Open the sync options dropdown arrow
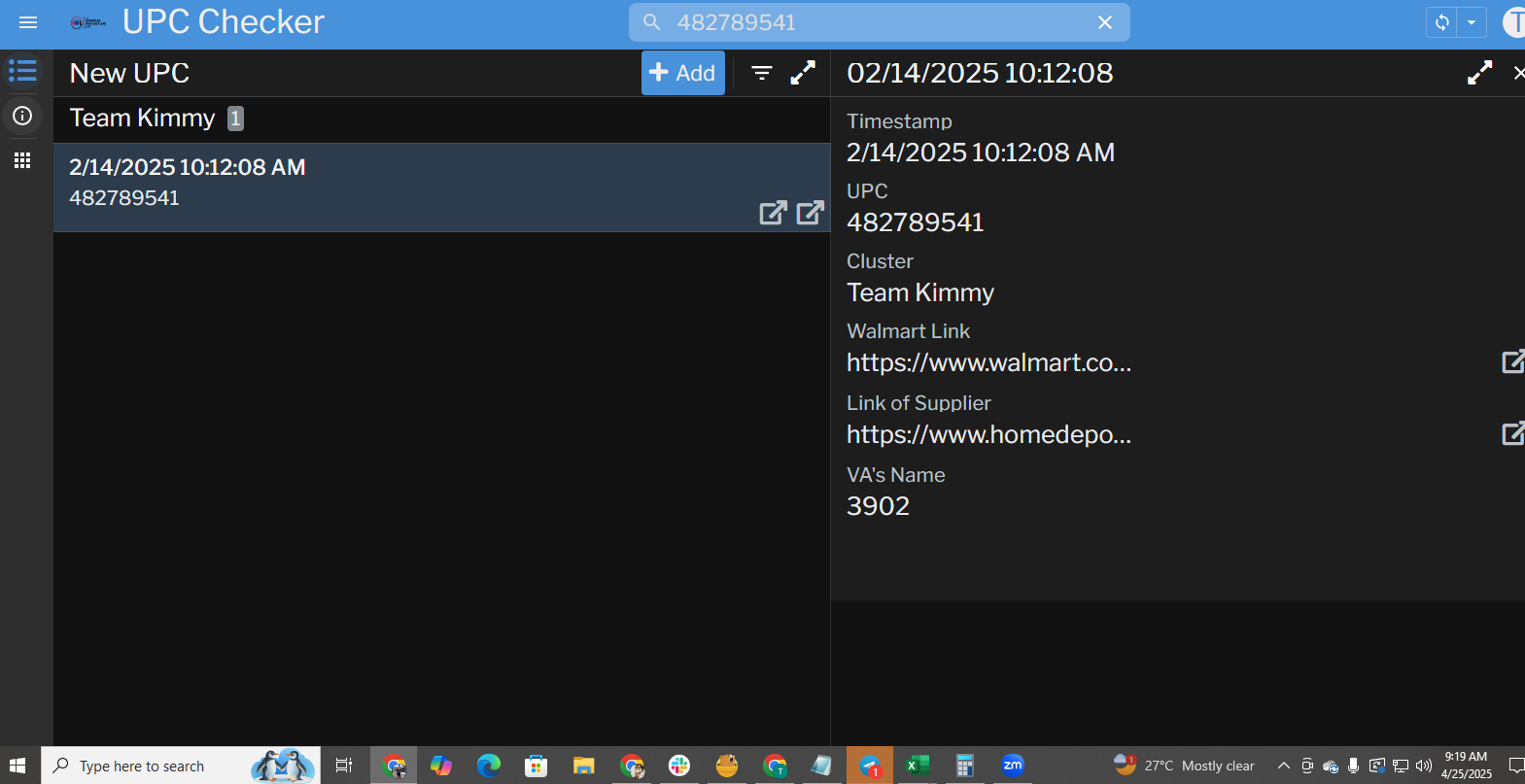 click(1472, 22)
